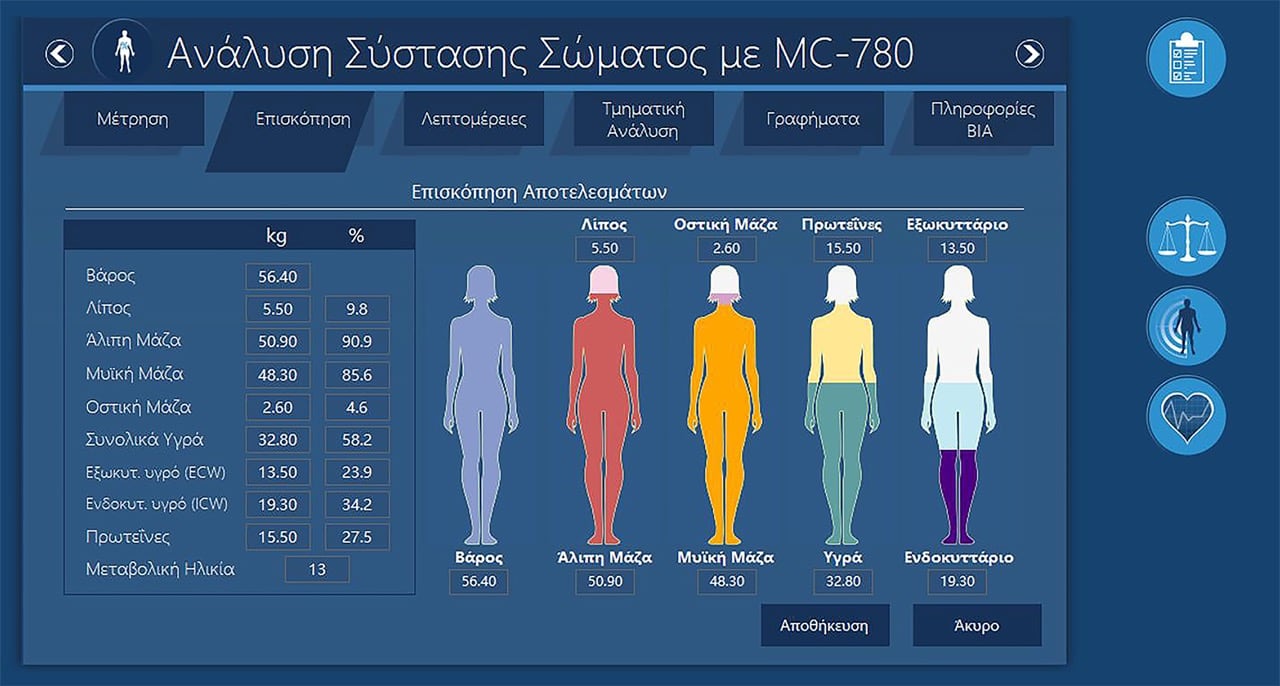The image size is (1280, 686).
Task: Click the Βάρος kg field in table
Action: coord(278,276)
